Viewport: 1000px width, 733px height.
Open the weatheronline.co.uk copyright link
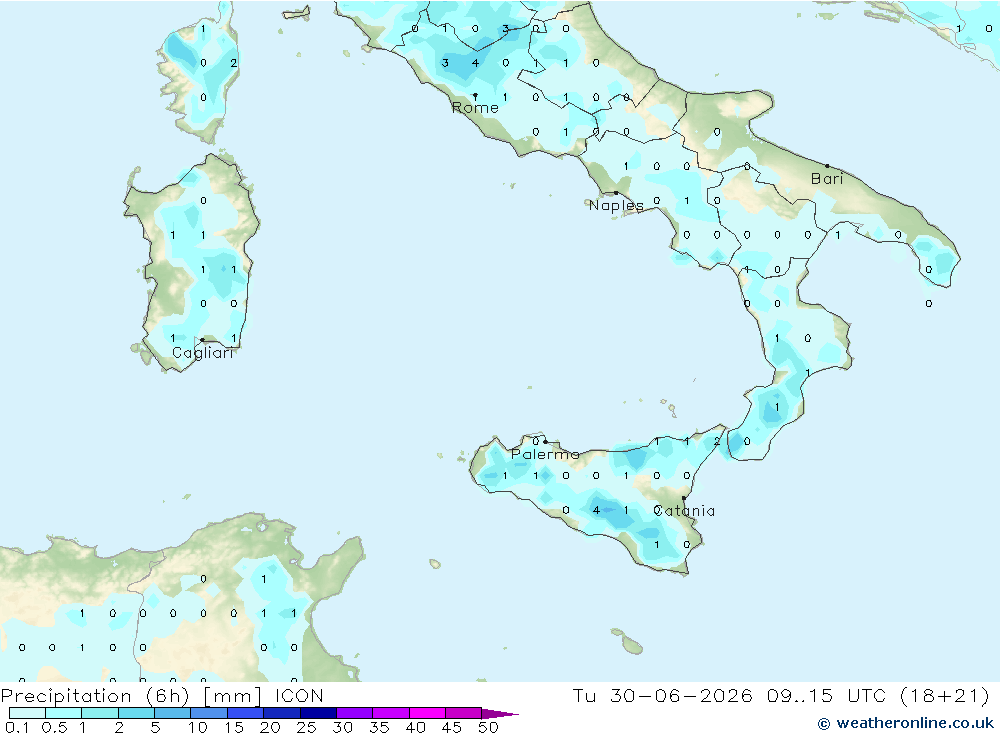click(906, 723)
